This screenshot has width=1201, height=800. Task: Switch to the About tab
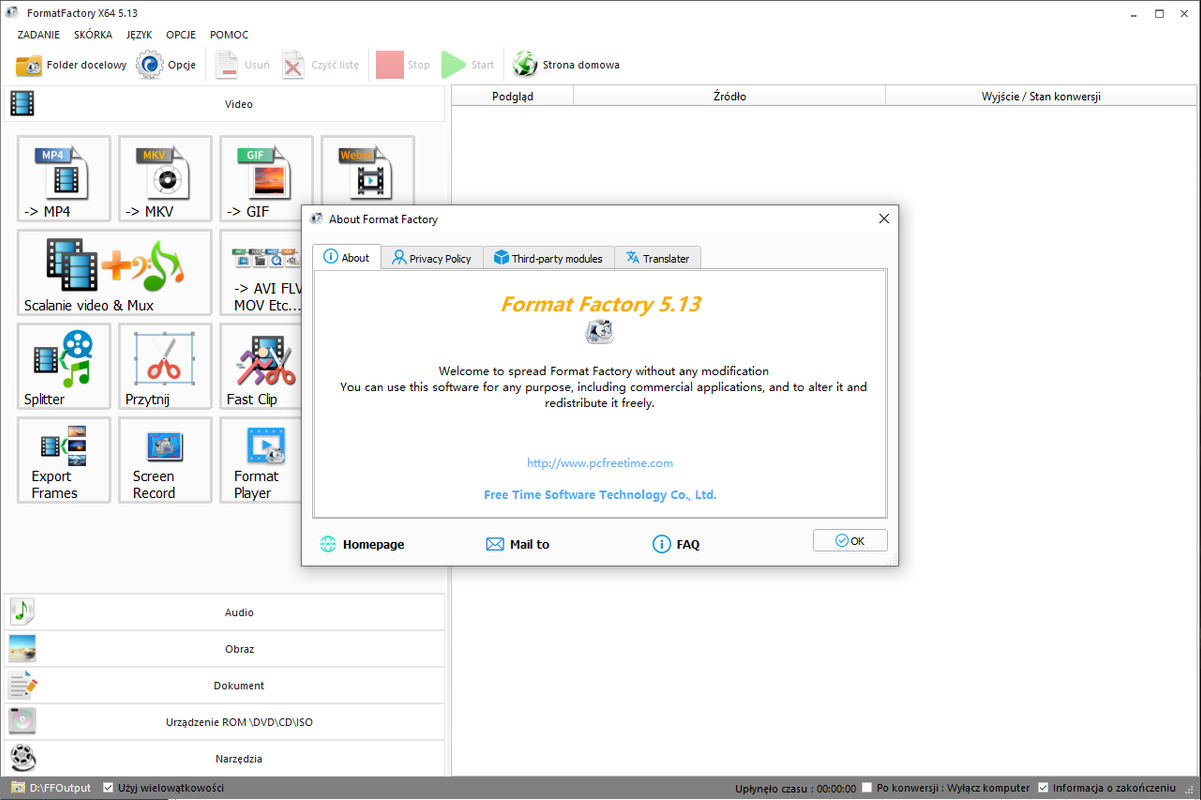346,257
